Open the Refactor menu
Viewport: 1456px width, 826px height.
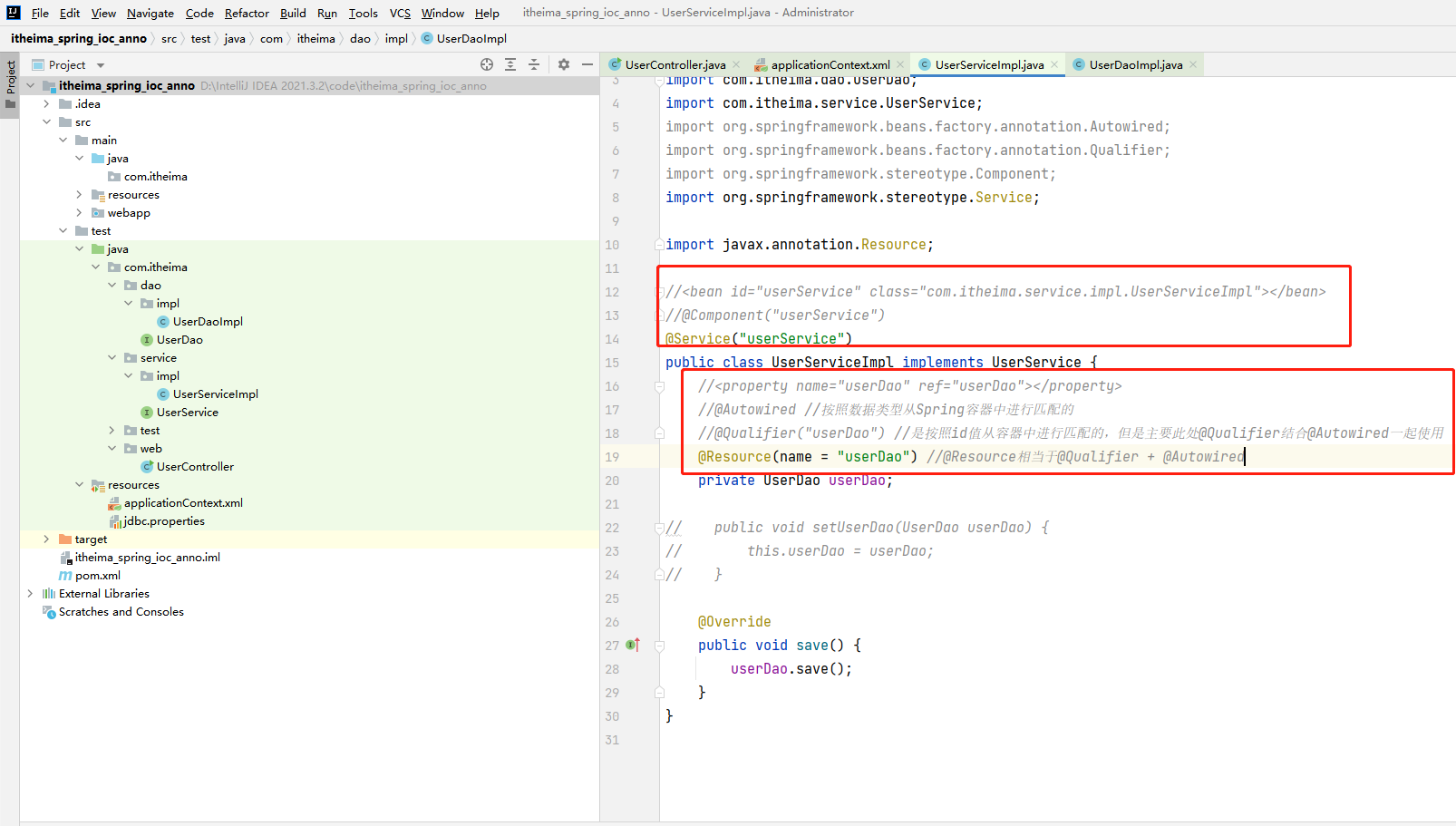(x=247, y=13)
